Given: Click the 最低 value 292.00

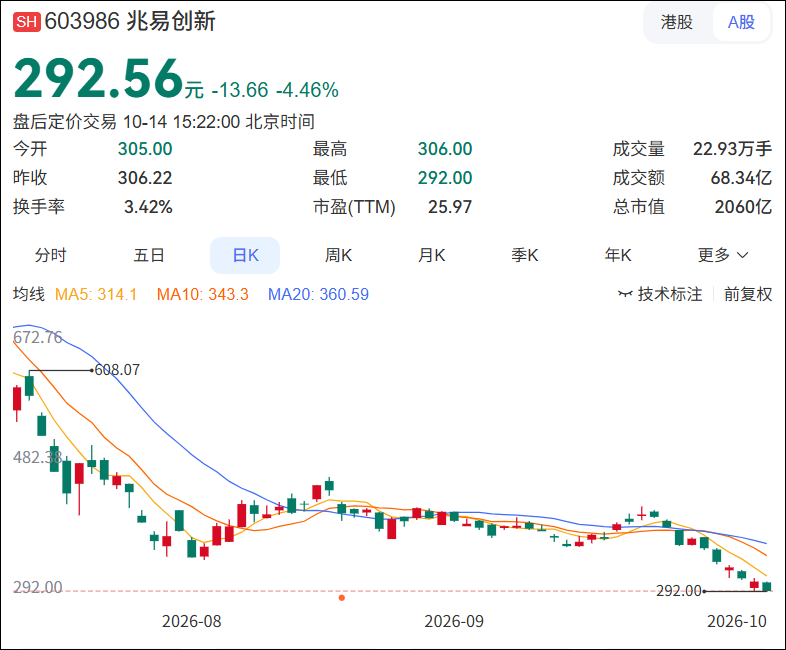Looking at the screenshot, I should pyautogui.click(x=445, y=178).
